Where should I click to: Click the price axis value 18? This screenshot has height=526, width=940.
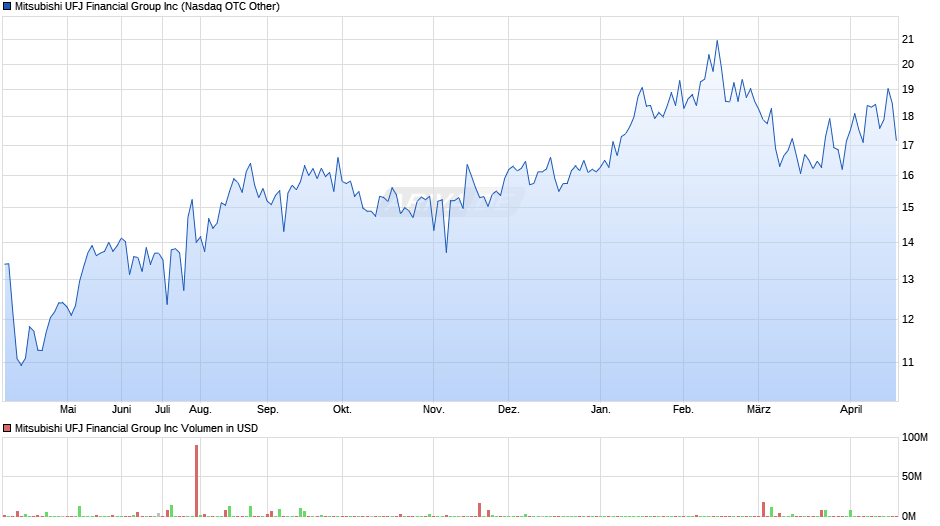pyautogui.click(x=908, y=116)
